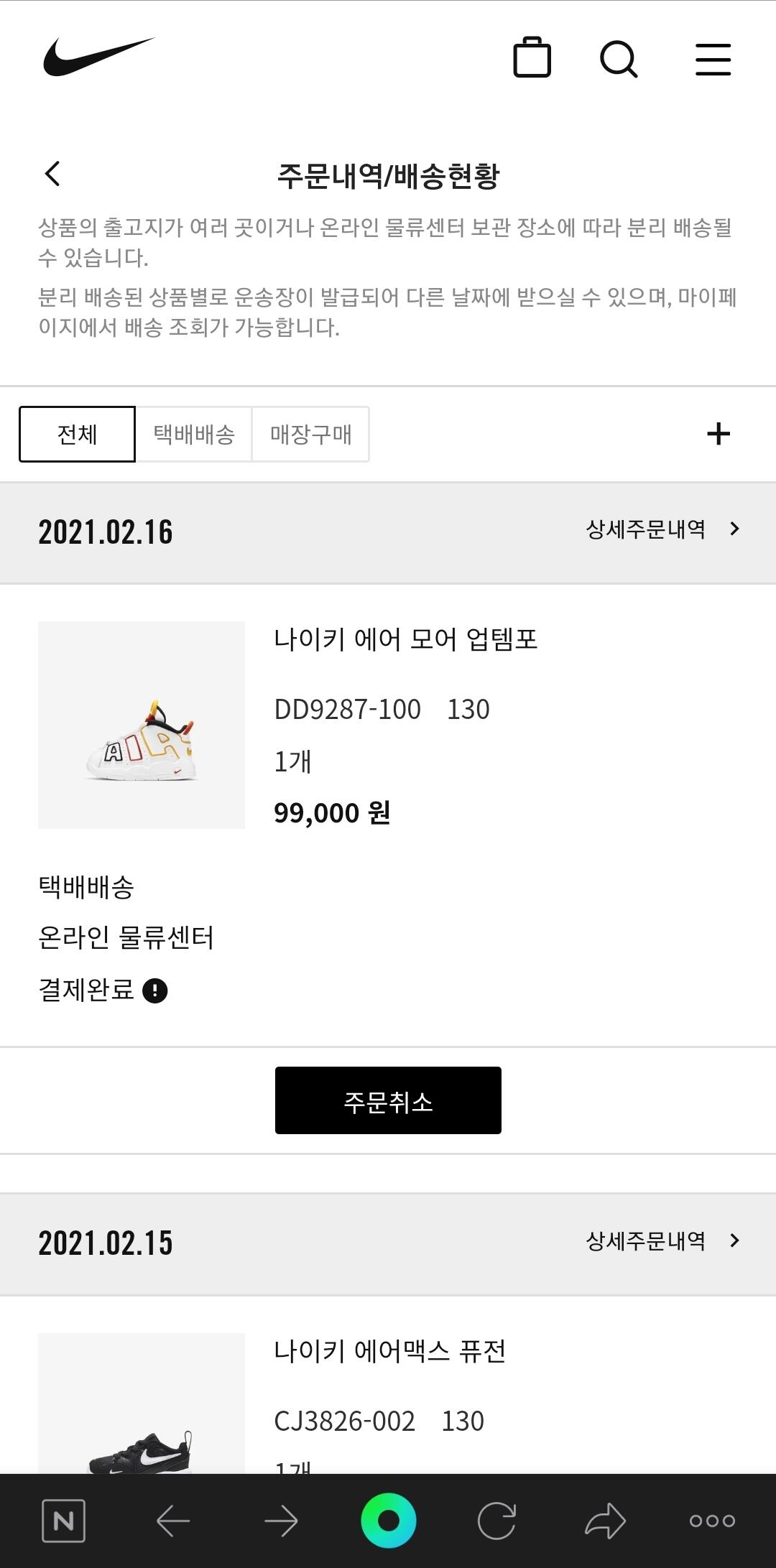The height and width of the screenshot is (1568, 776).
Task: Open the shopping bag
Action: (532, 57)
